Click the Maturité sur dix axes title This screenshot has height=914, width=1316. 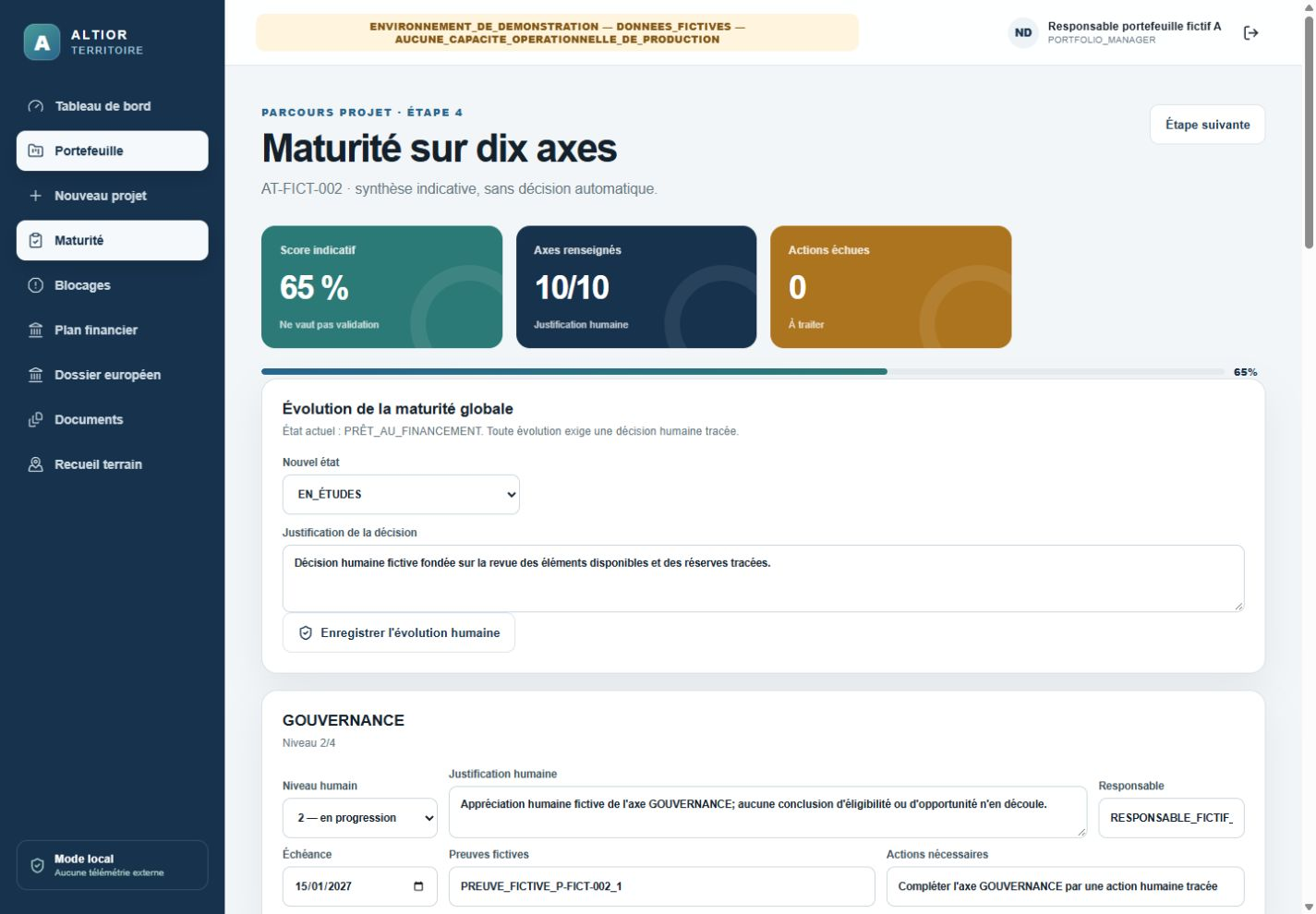point(440,149)
